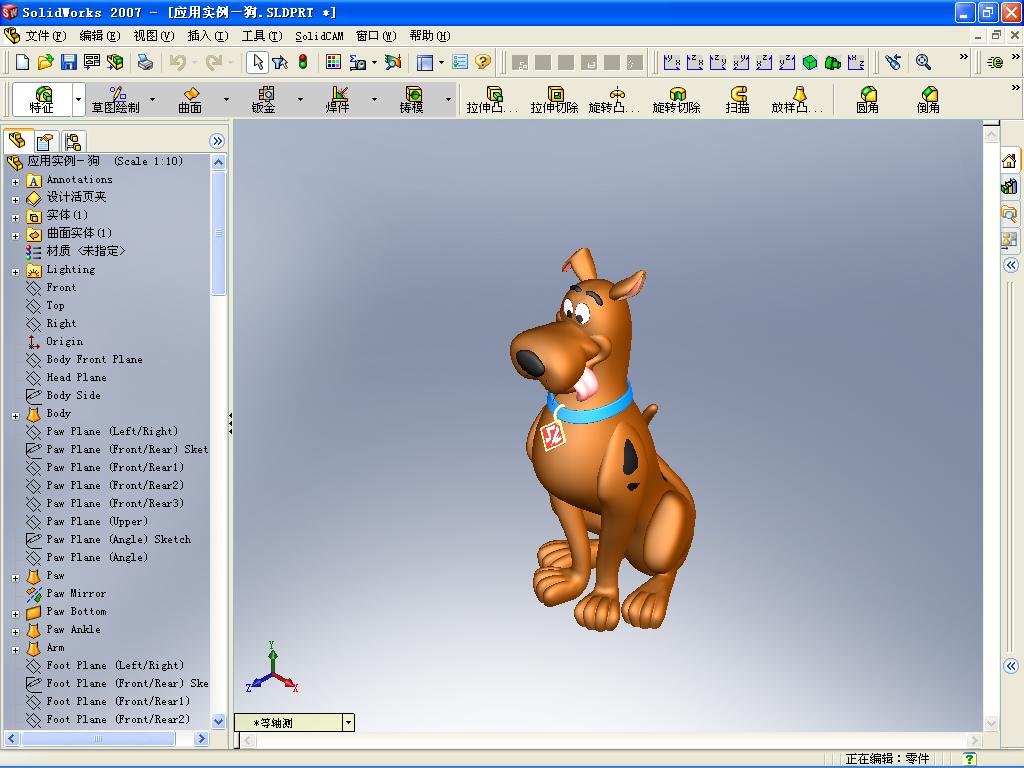Click the Fillet (圆角) tool

pyautogui.click(x=867, y=100)
